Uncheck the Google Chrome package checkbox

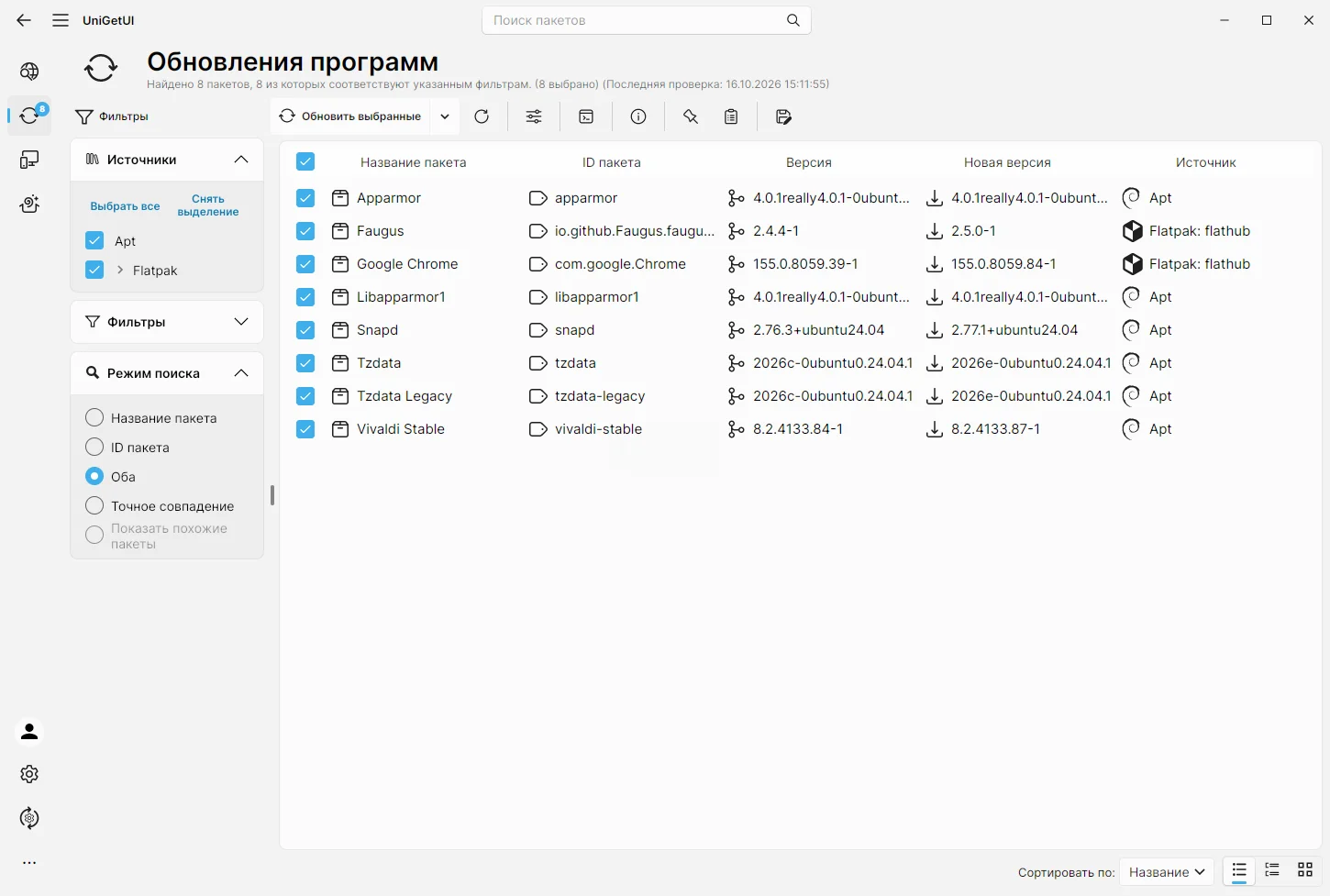pyautogui.click(x=305, y=264)
